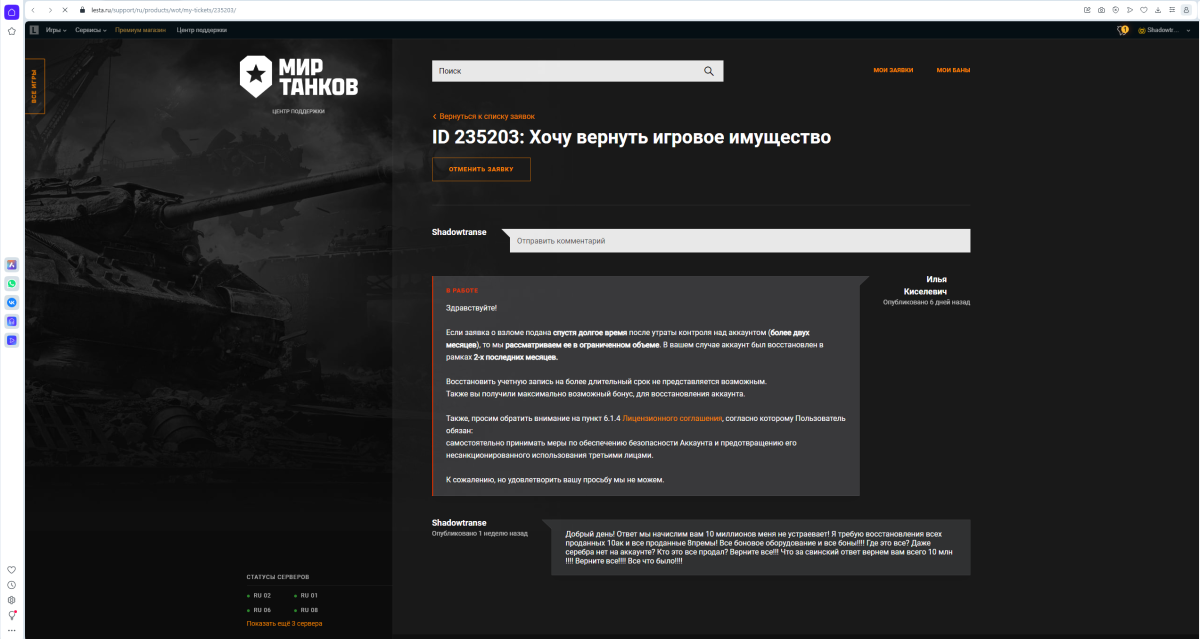This screenshot has height=639, width=1200.
Task: Click the RU 01 server status
Action: click(x=306, y=595)
